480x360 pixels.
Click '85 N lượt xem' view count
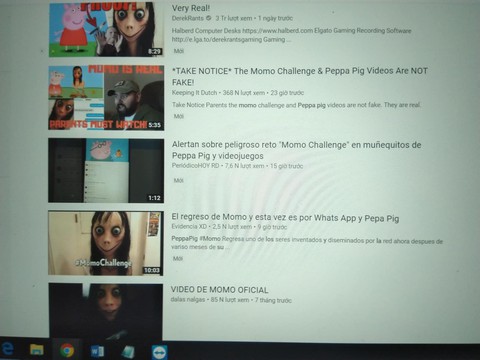coord(230,300)
